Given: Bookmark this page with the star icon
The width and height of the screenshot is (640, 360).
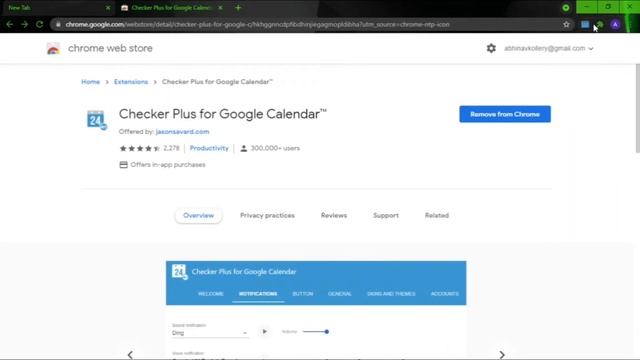Looking at the screenshot, I should pyautogui.click(x=566, y=24).
